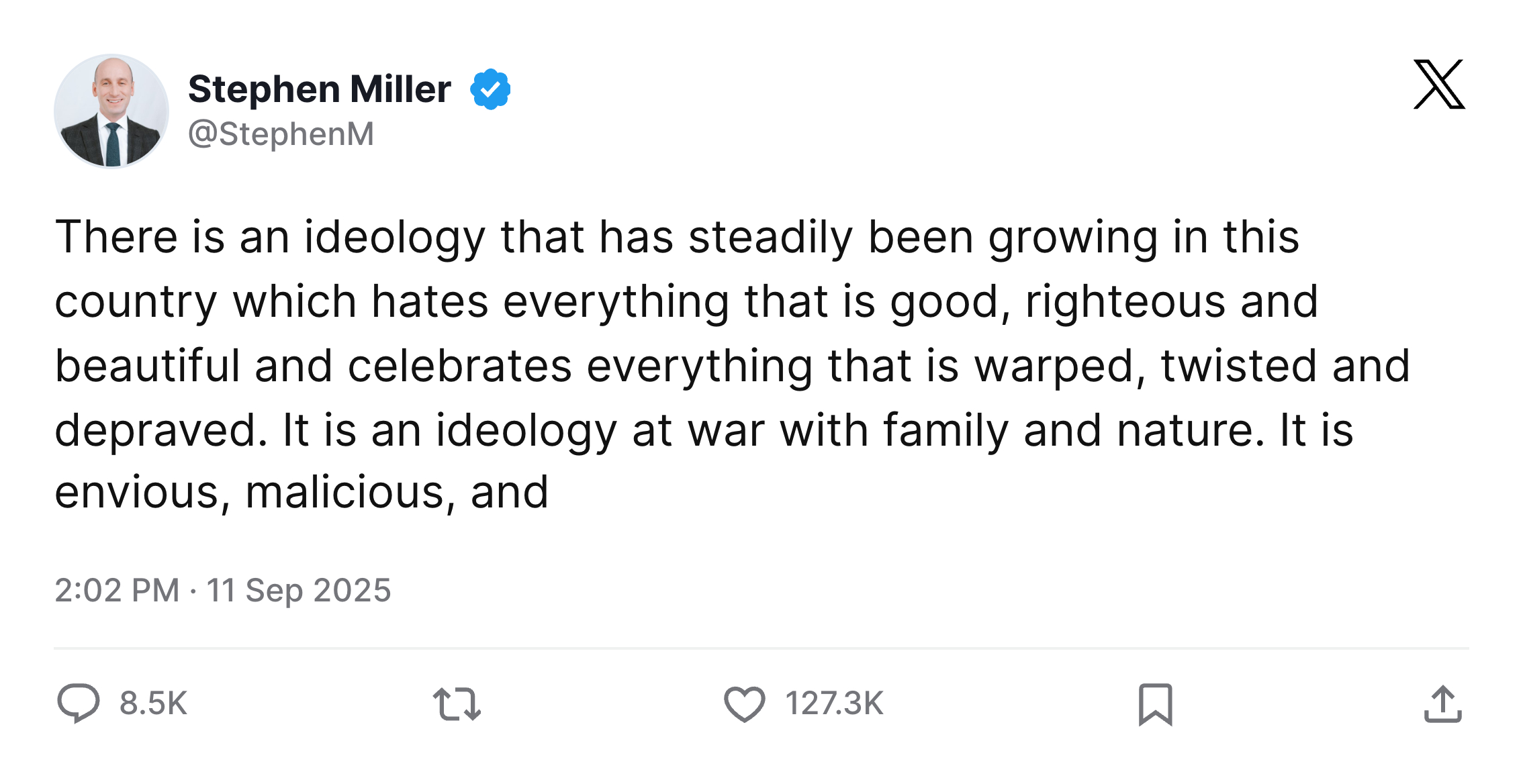This screenshot has width=1523, height=784.
Task: View the 127.3K likes count
Action: tap(834, 703)
